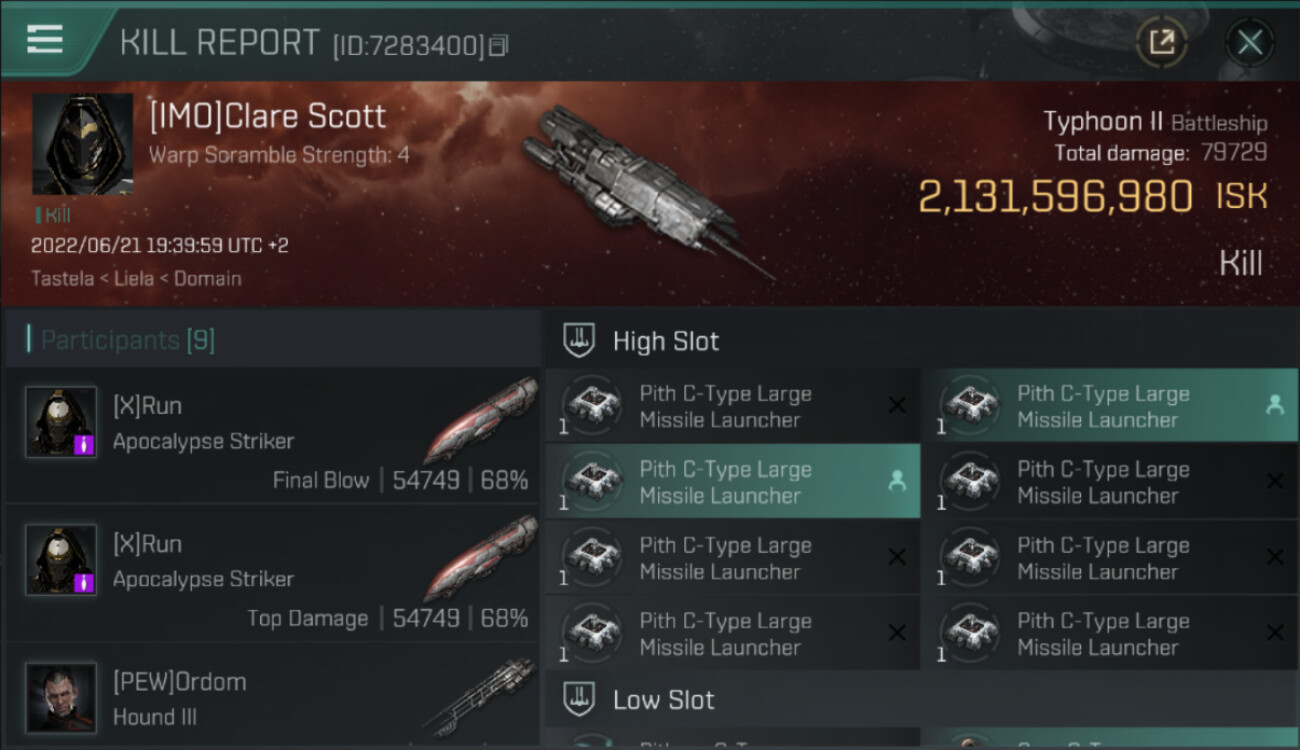Copy the kill report ID
This screenshot has width=1300, height=750.
coord(498,45)
